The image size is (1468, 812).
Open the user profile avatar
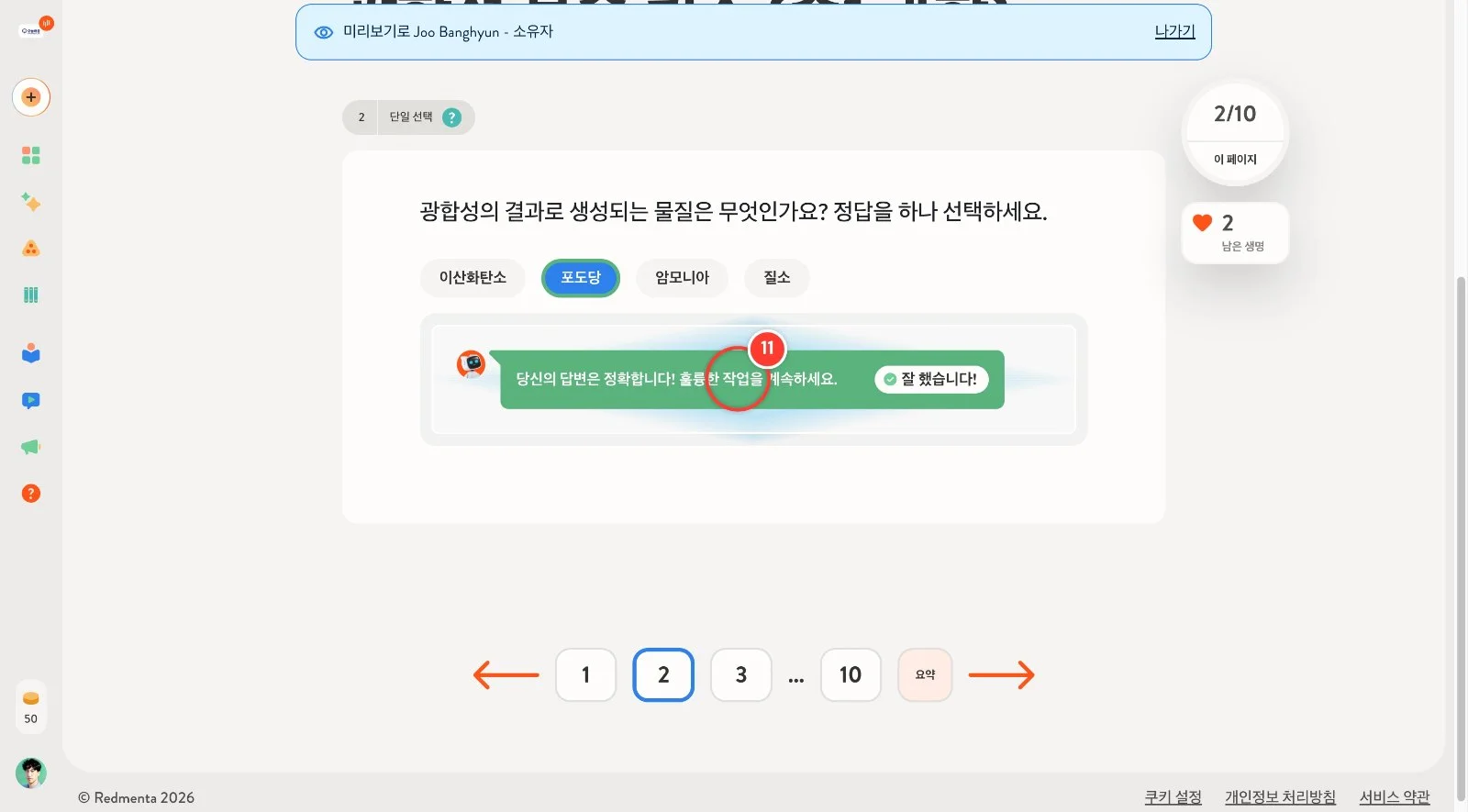pos(31,773)
